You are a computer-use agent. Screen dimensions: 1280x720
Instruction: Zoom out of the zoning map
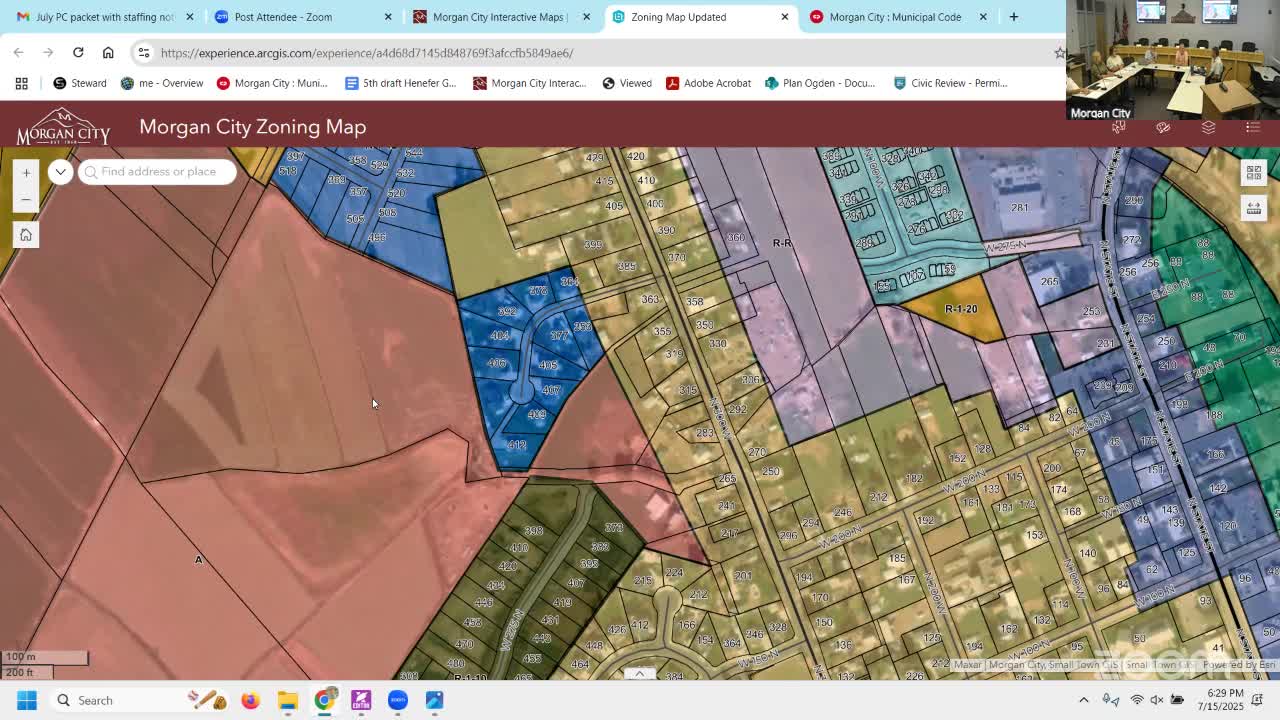point(26,199)
